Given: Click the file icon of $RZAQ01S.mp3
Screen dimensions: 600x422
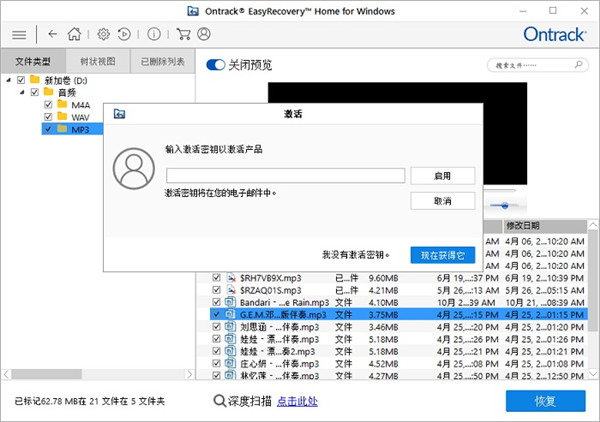Looking at the screenshot, I should [x=231, y=290].
